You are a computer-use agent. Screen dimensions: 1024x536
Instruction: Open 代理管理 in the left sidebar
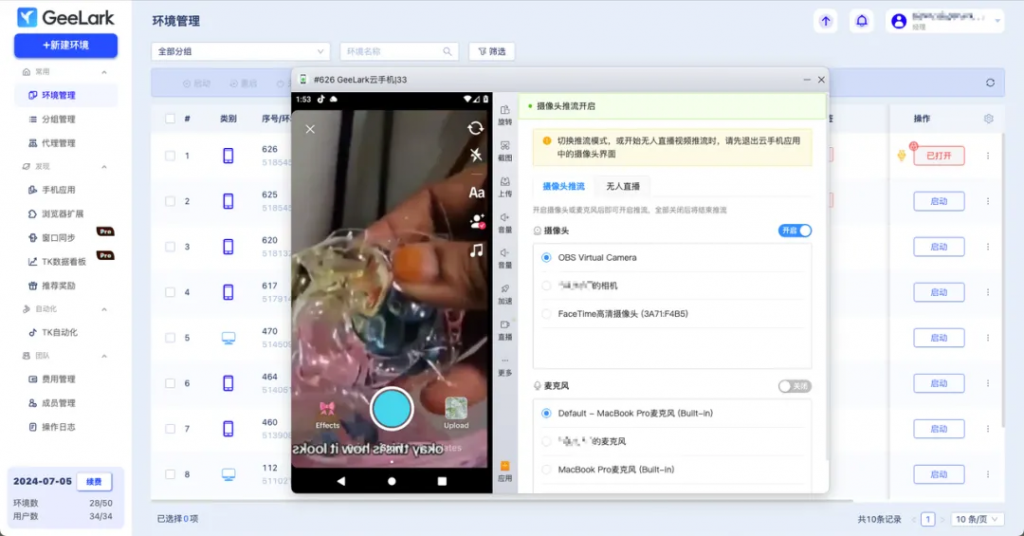[58, 143]
